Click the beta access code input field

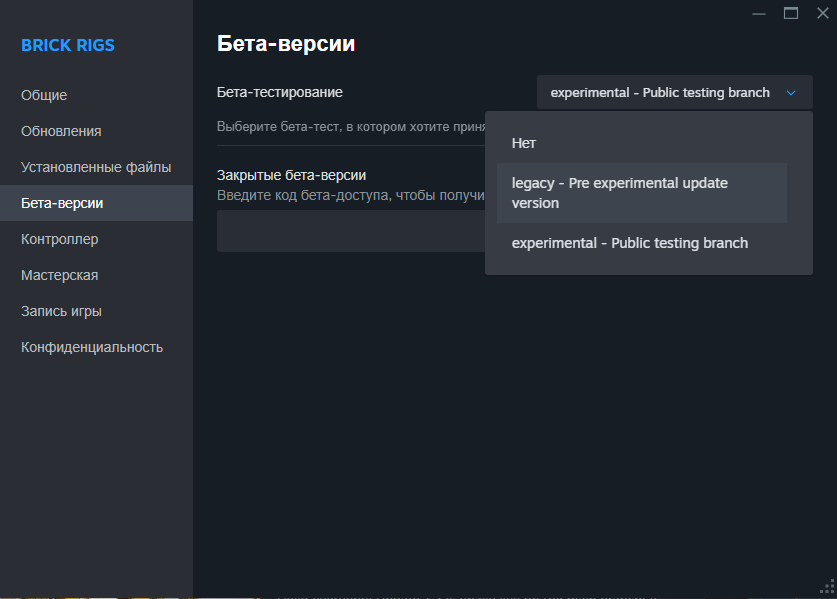[x=351, y=231]
